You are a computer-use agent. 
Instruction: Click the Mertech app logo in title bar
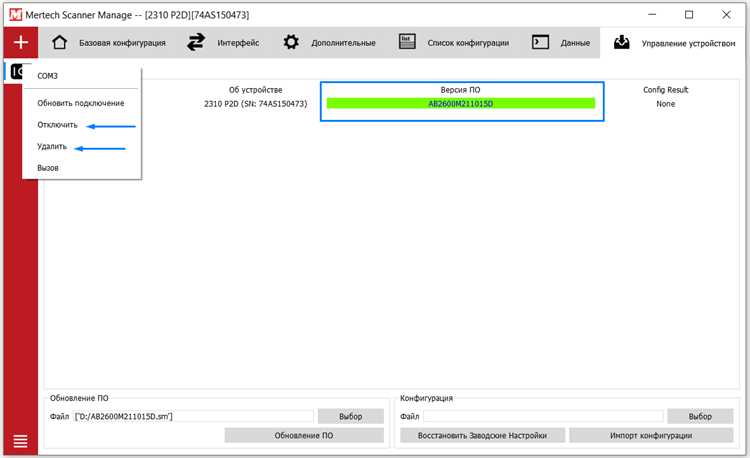point(15,15)
